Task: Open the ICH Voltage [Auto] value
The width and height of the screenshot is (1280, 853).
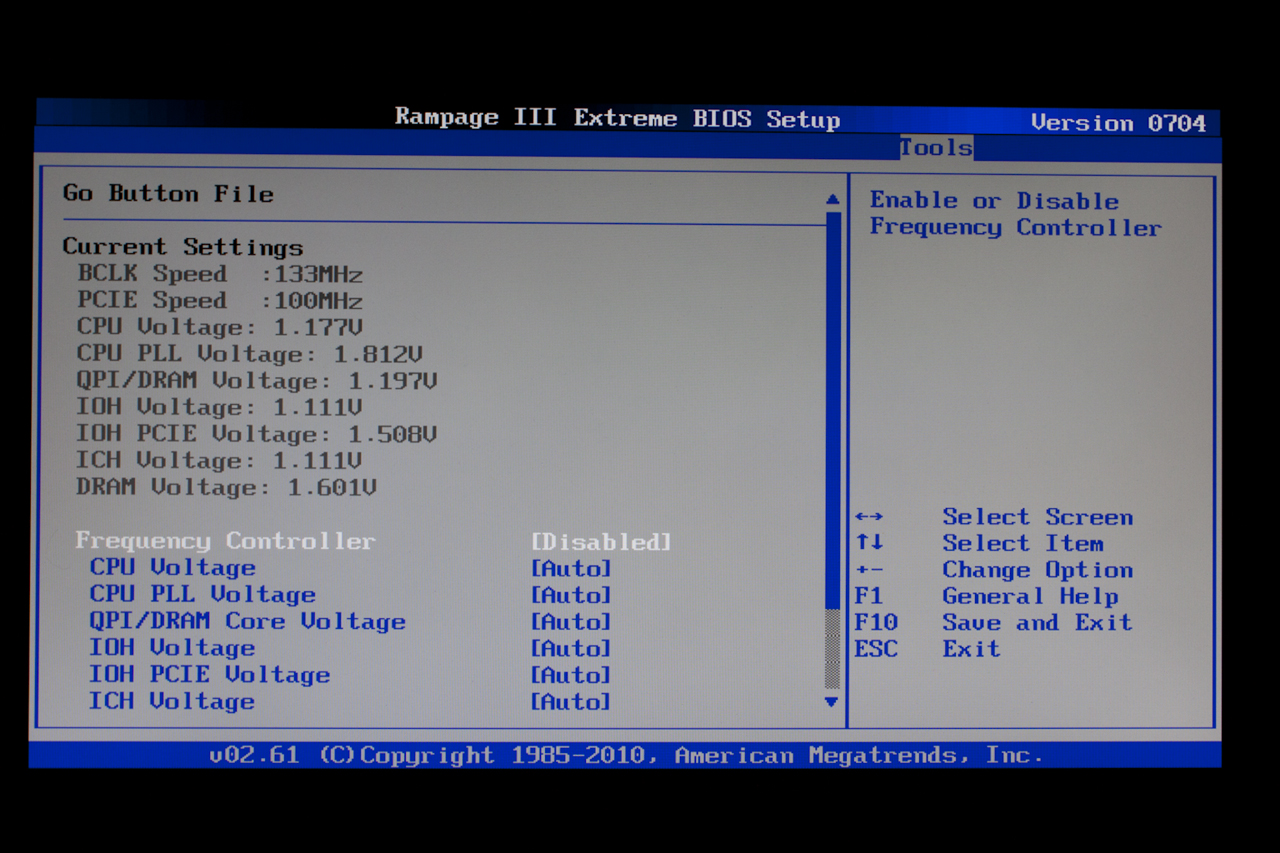Action: point(570,702)
